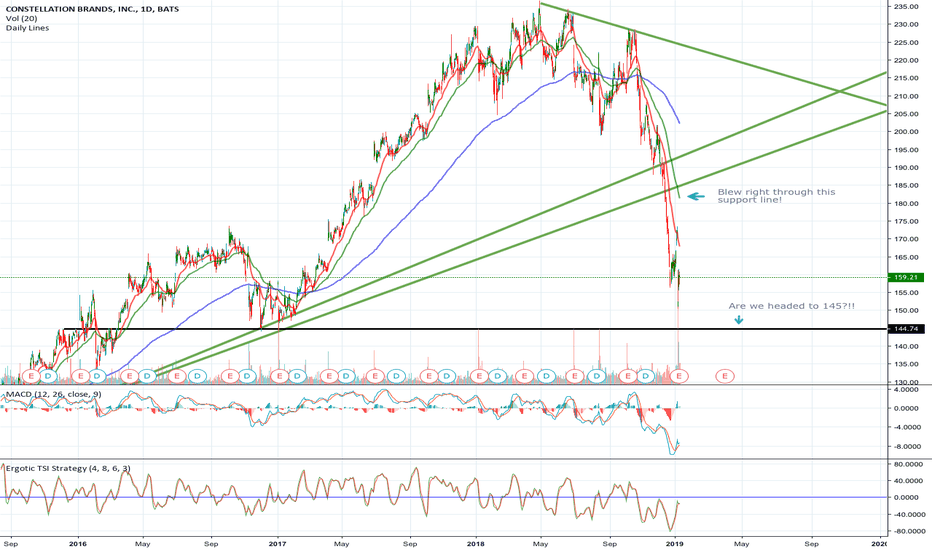Open the earnings E marker above the 2017 label
This screenshot has height=550, width=932.
[x=279, y=376]
